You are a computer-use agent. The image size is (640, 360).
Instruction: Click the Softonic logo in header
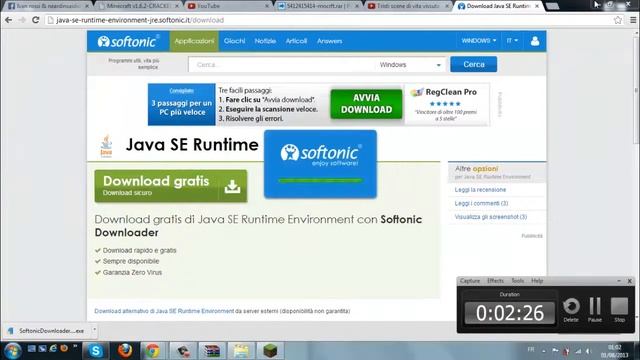[128, 41]
